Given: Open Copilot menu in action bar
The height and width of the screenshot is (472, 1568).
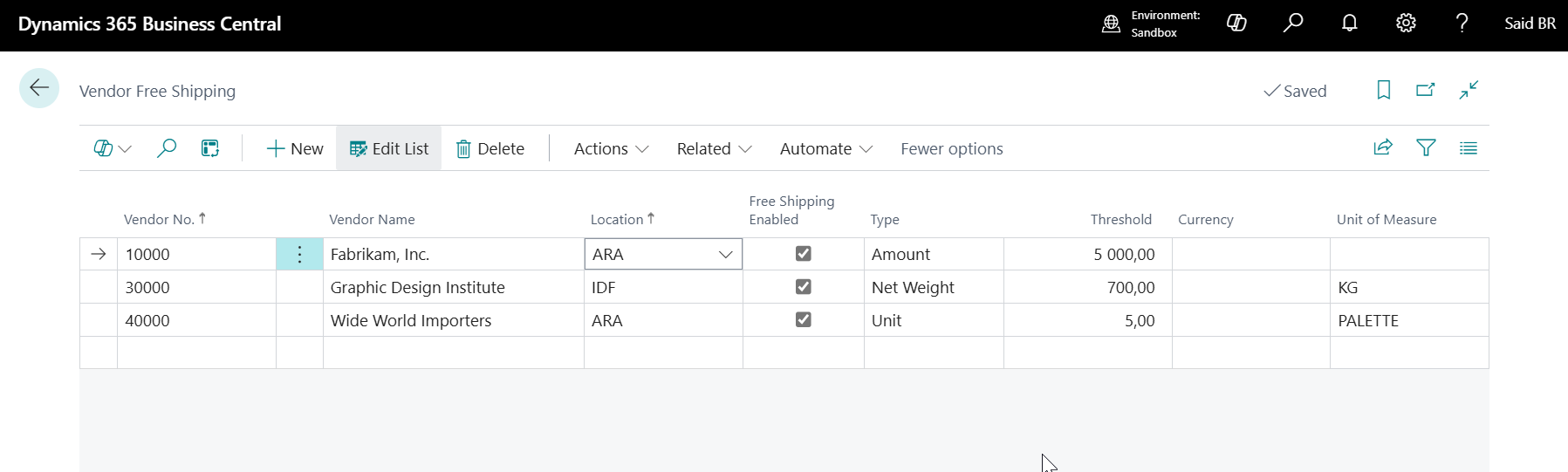Looking at the screenshot, I should click(113, 148).
